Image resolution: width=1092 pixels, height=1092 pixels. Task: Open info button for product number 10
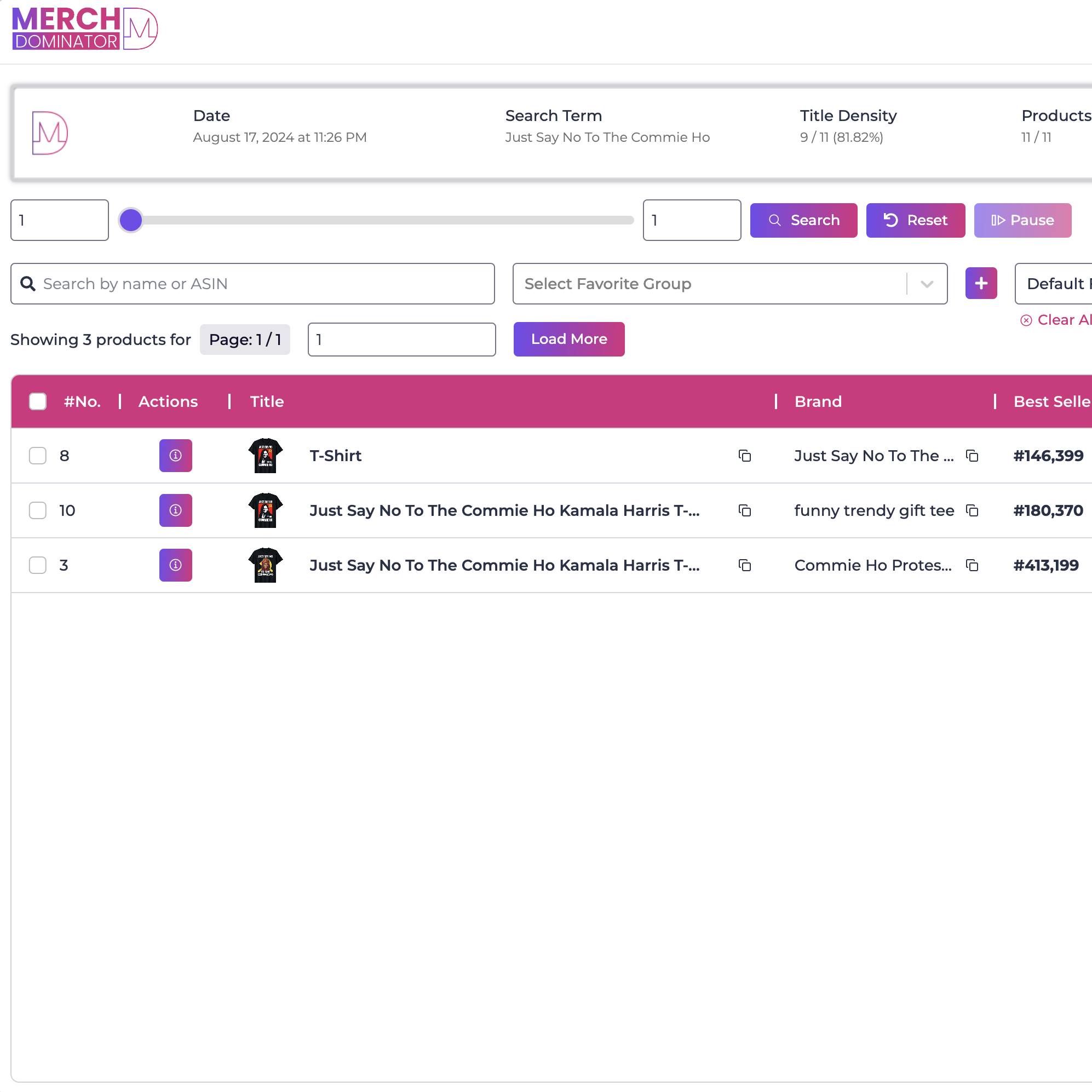(175, 510)
